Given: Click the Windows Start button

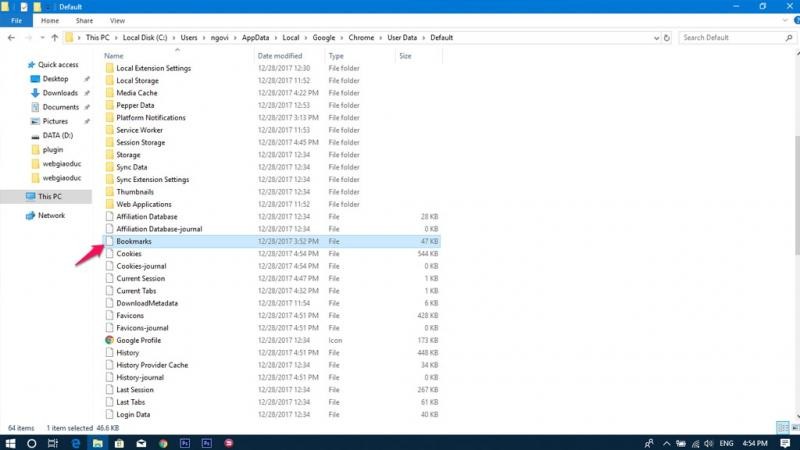Looking at the screenshot, I should (x=10, y=441).
